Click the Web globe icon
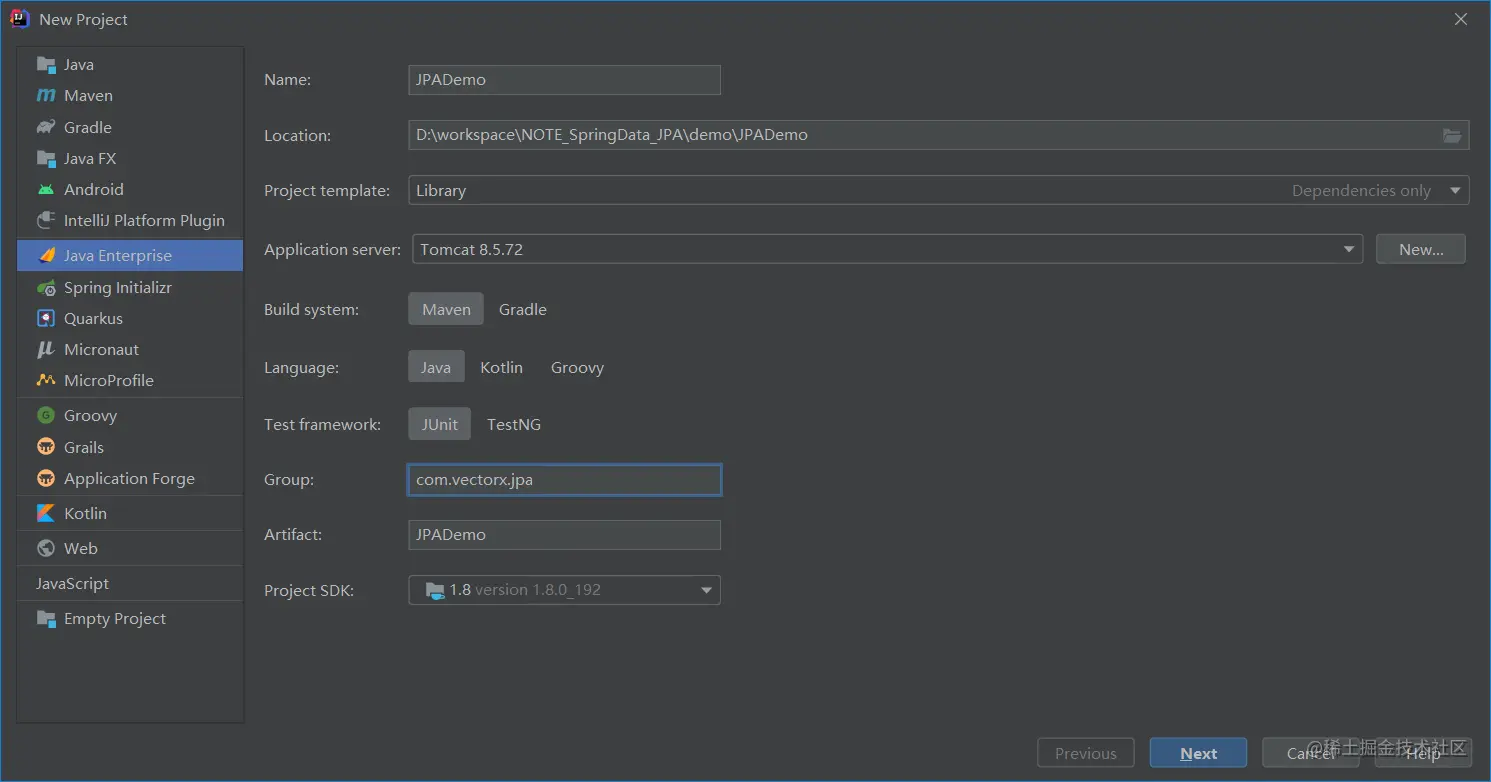 click(46, 548)
